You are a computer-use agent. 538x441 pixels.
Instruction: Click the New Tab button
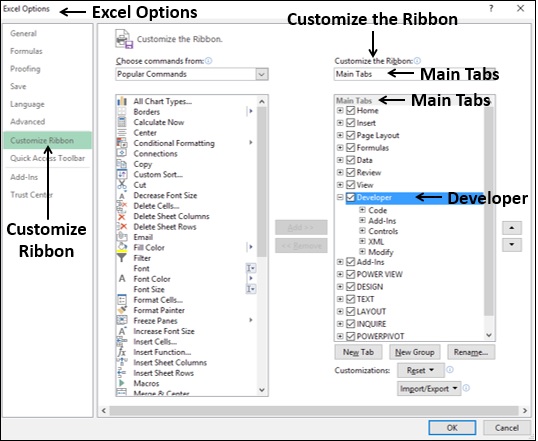[358, 352]
